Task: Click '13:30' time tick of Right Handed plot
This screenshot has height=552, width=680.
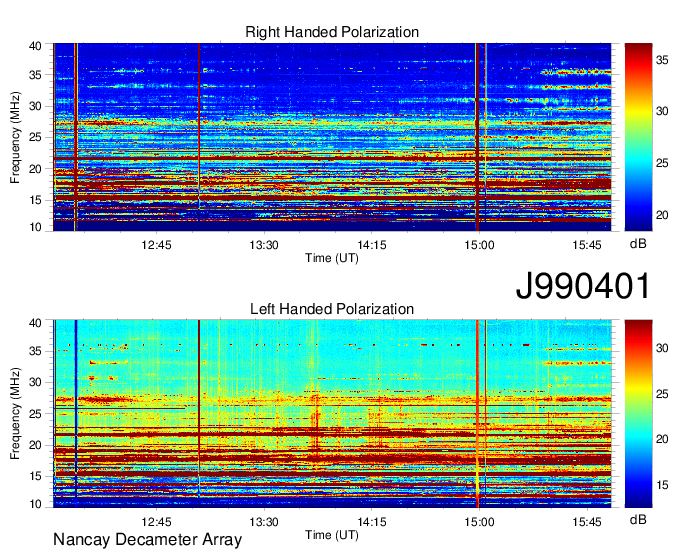Action: pos(264,245)
